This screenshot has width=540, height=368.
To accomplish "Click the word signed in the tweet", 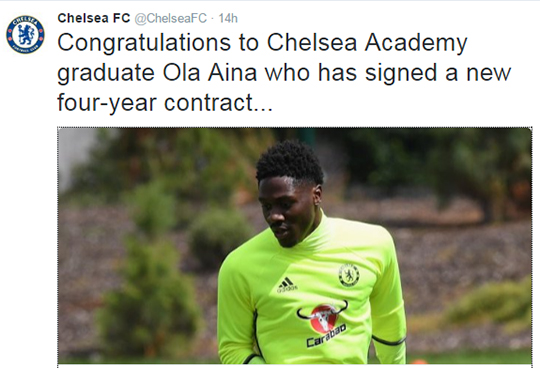I will tap(401, 73).
